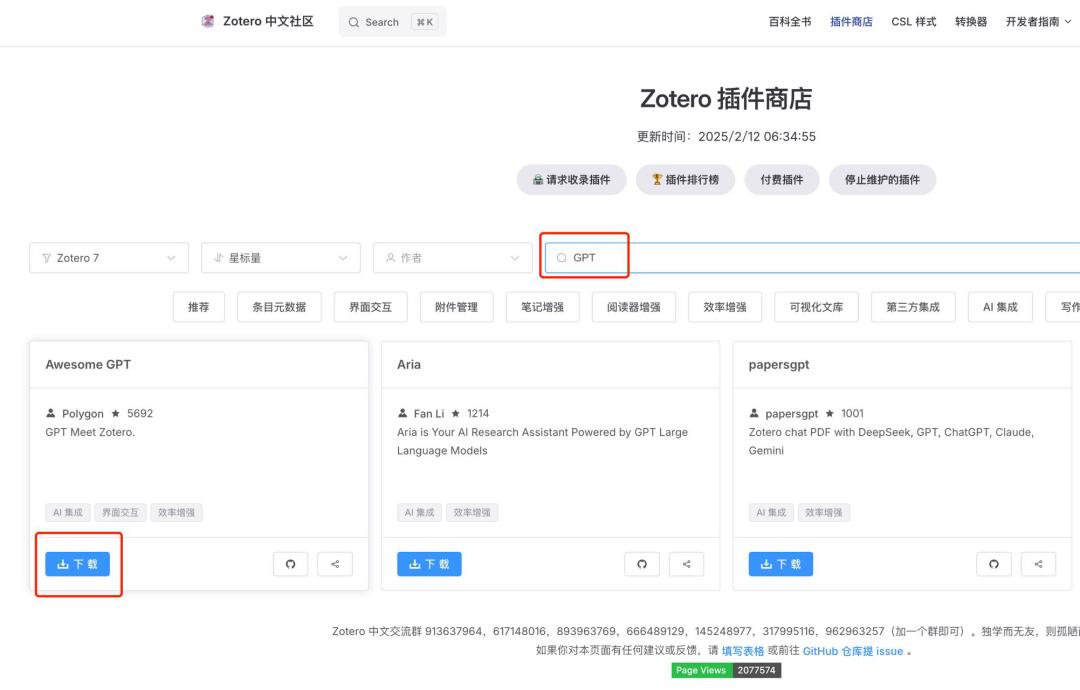1080x690 pixels.
Task: Click the Aria card title
Action: click(x=408, y=364)
